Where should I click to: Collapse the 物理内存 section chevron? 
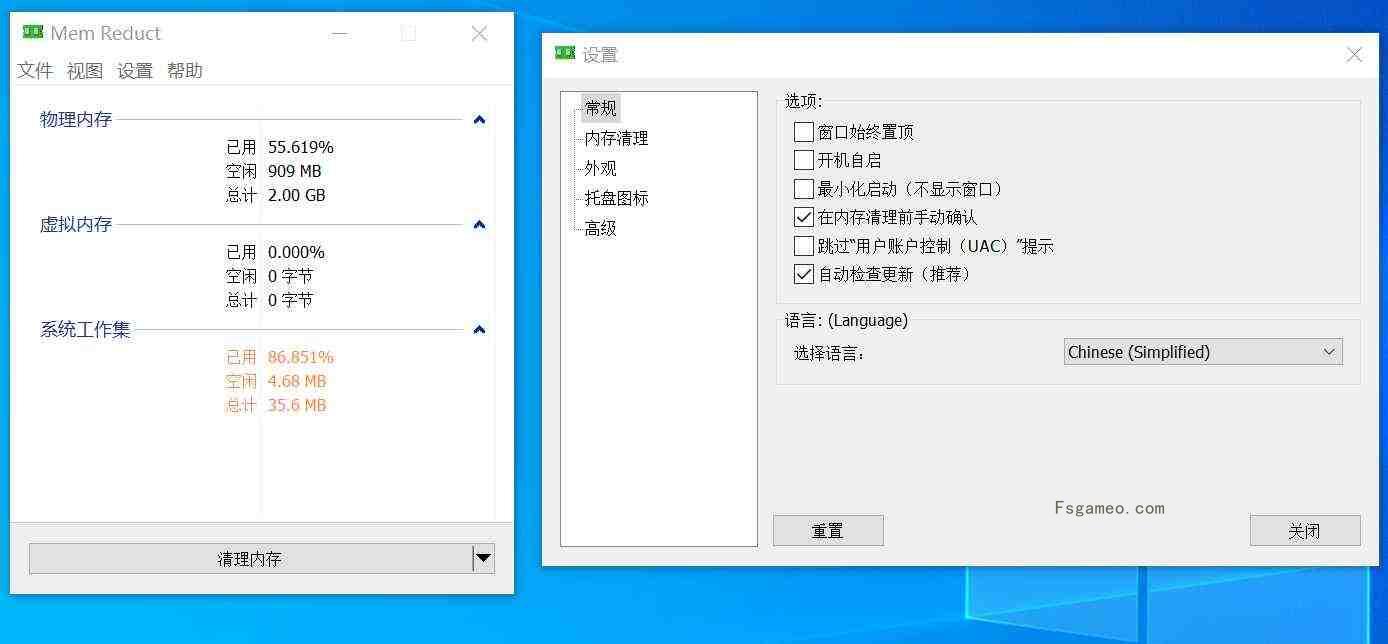[x=479, y=120]
